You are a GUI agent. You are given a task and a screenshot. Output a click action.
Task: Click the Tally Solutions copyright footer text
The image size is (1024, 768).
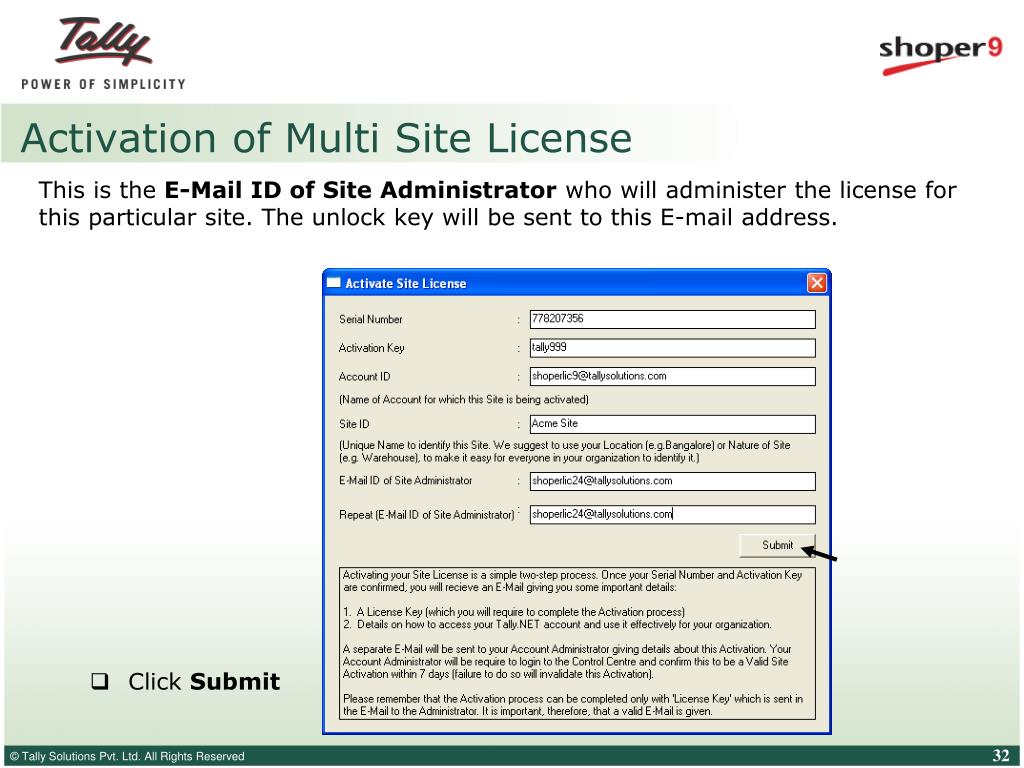tap(127, 756)
